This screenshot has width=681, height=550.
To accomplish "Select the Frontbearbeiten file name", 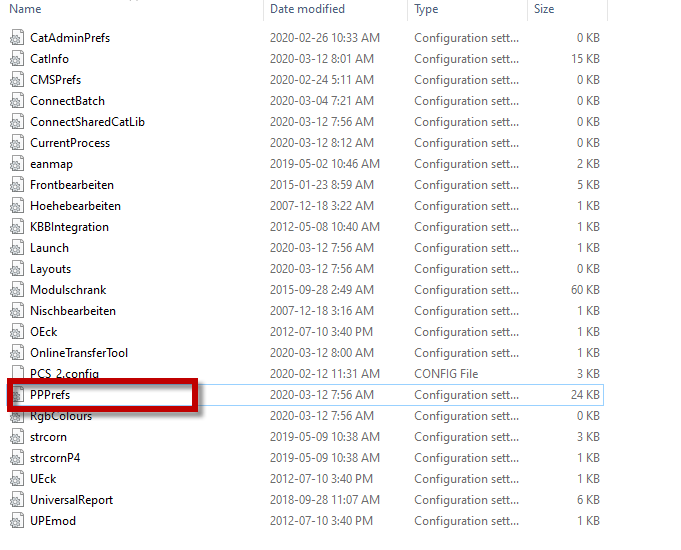I will click(72, 185).
